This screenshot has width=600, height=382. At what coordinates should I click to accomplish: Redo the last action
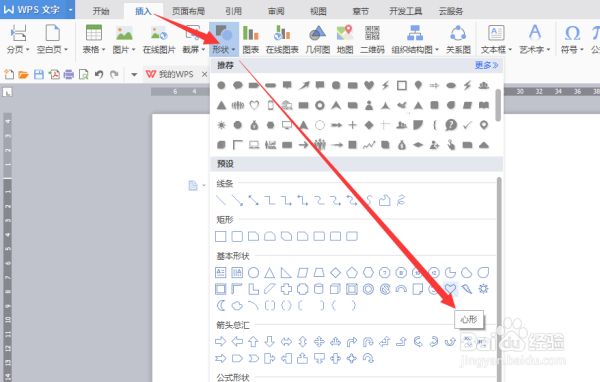click(x=114, y=74)
